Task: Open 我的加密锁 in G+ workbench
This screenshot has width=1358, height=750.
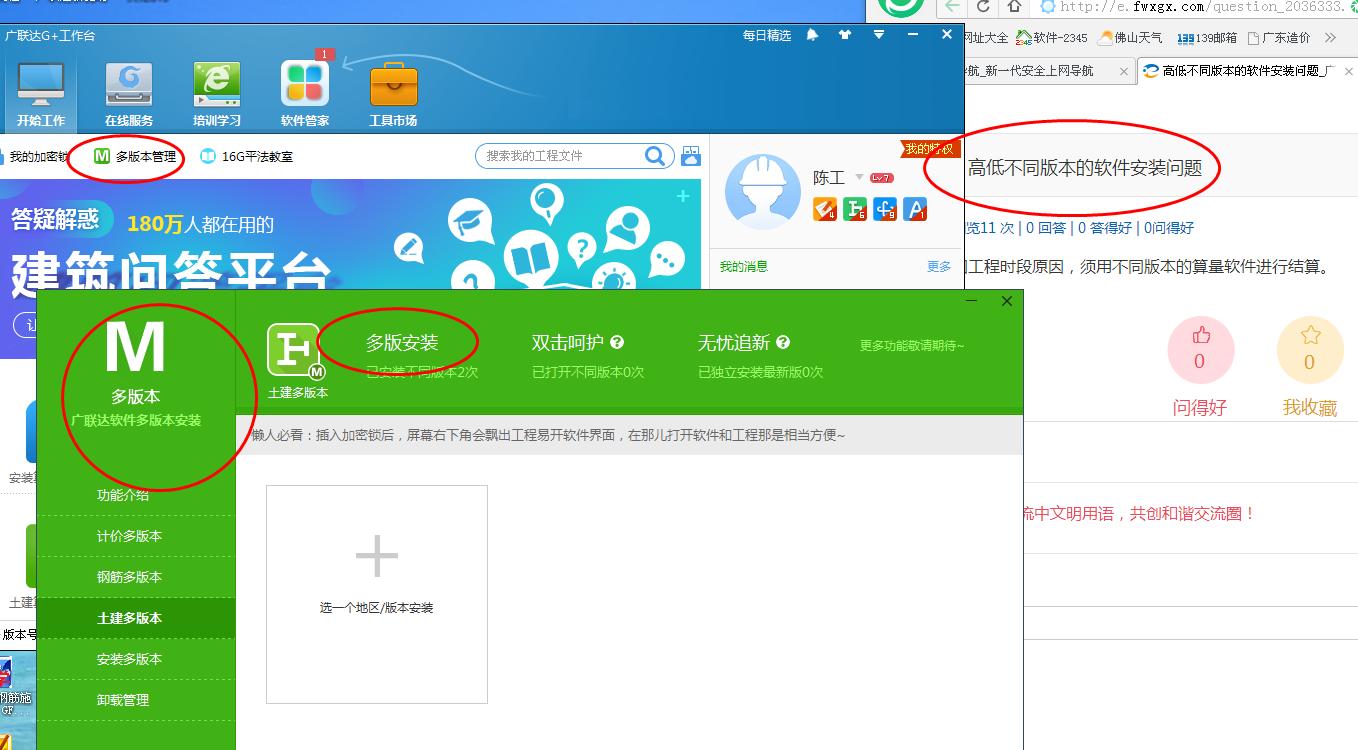Action: [x=35, y=156]
